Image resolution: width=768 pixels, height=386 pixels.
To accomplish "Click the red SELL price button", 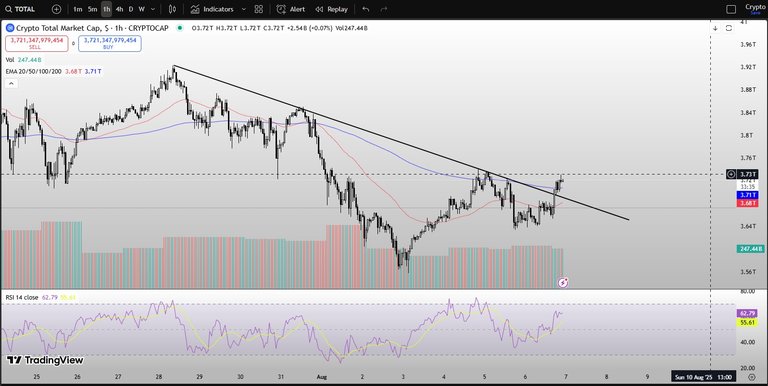I will (37, 43).
